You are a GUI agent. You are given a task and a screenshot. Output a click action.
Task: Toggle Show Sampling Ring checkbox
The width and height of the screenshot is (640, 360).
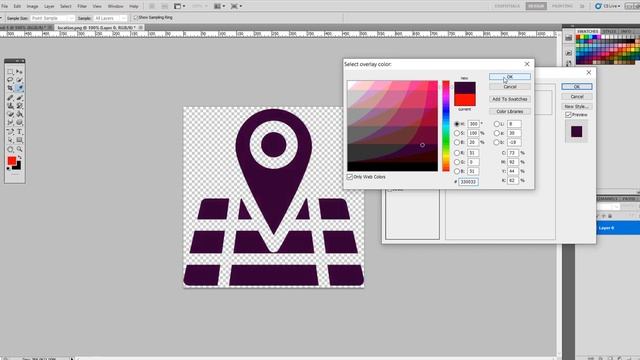(x=136, y=18)
